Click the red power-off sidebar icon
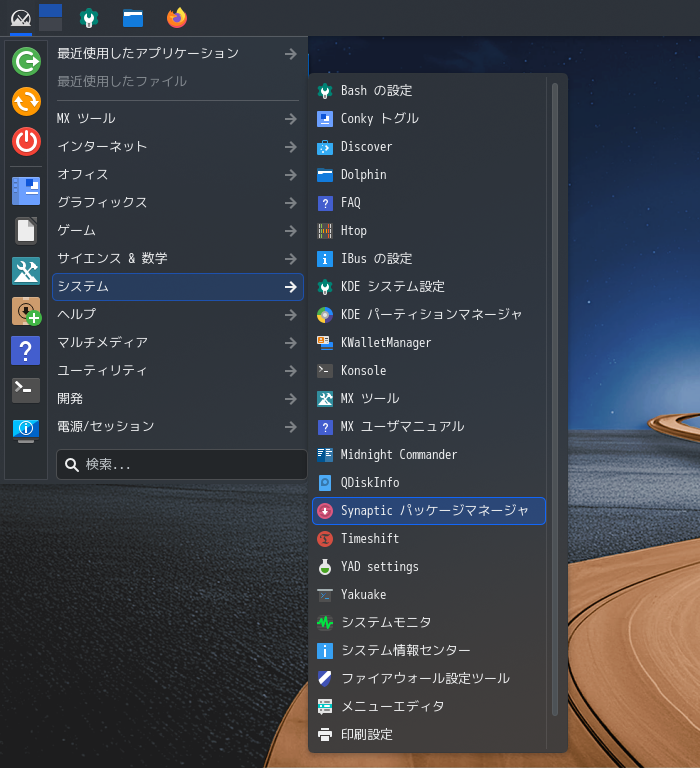 click(26, 142)
